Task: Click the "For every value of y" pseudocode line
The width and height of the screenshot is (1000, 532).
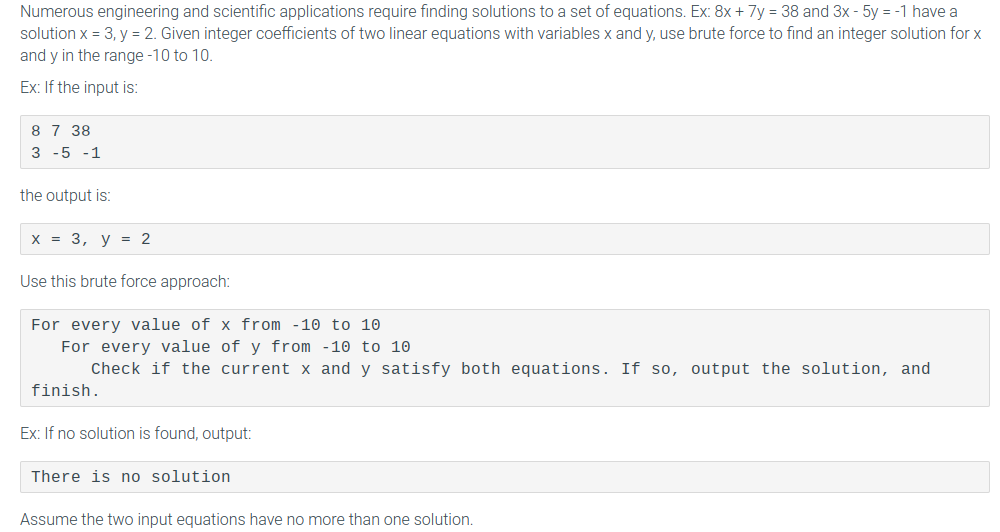Action: click(236, 347)
